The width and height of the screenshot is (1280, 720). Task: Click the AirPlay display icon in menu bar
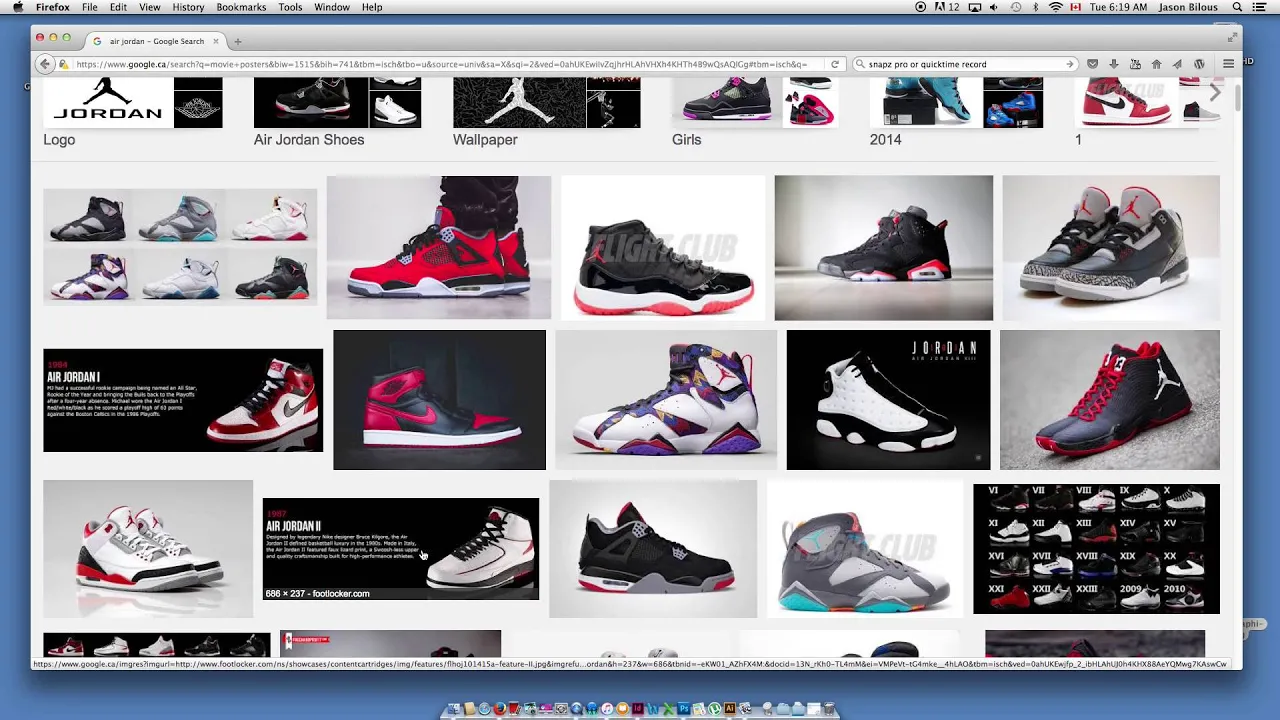tap(974, 7)
